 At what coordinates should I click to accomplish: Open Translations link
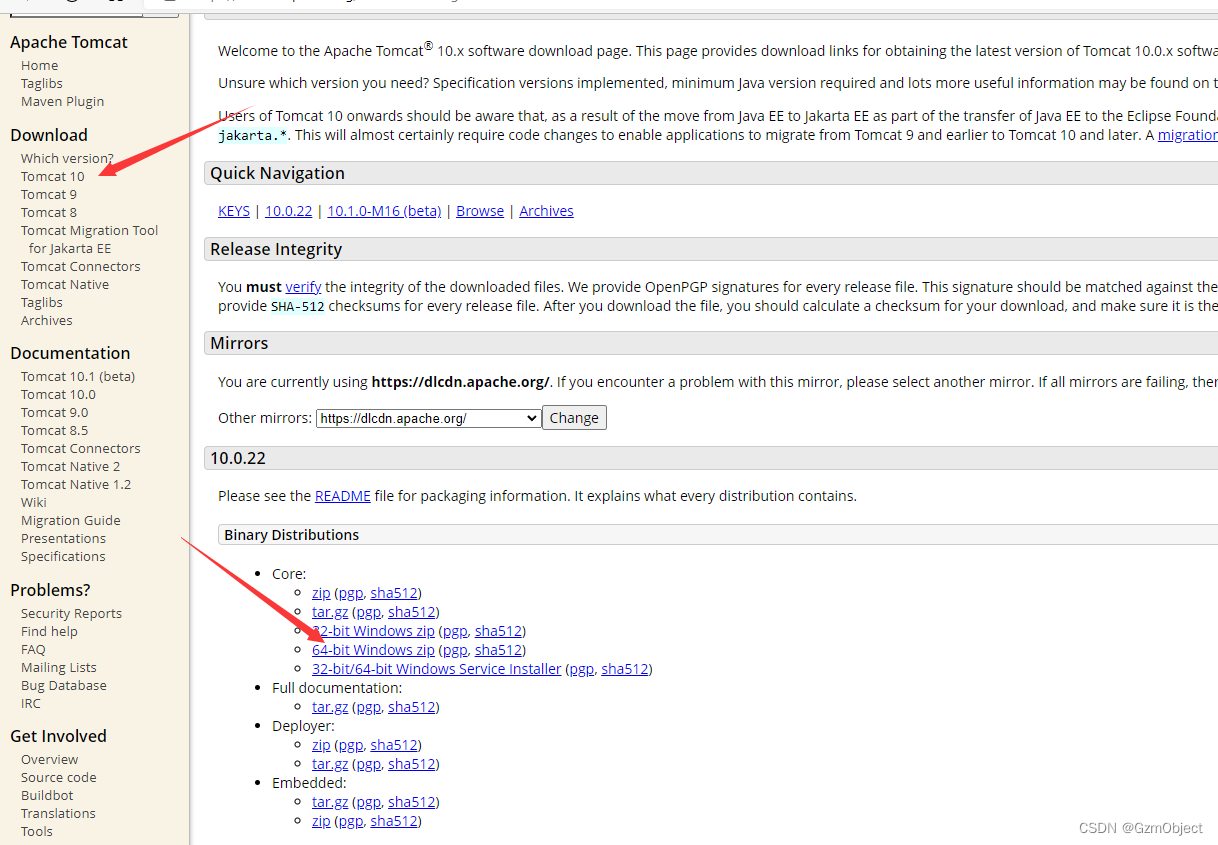click(x=59, y=813)
